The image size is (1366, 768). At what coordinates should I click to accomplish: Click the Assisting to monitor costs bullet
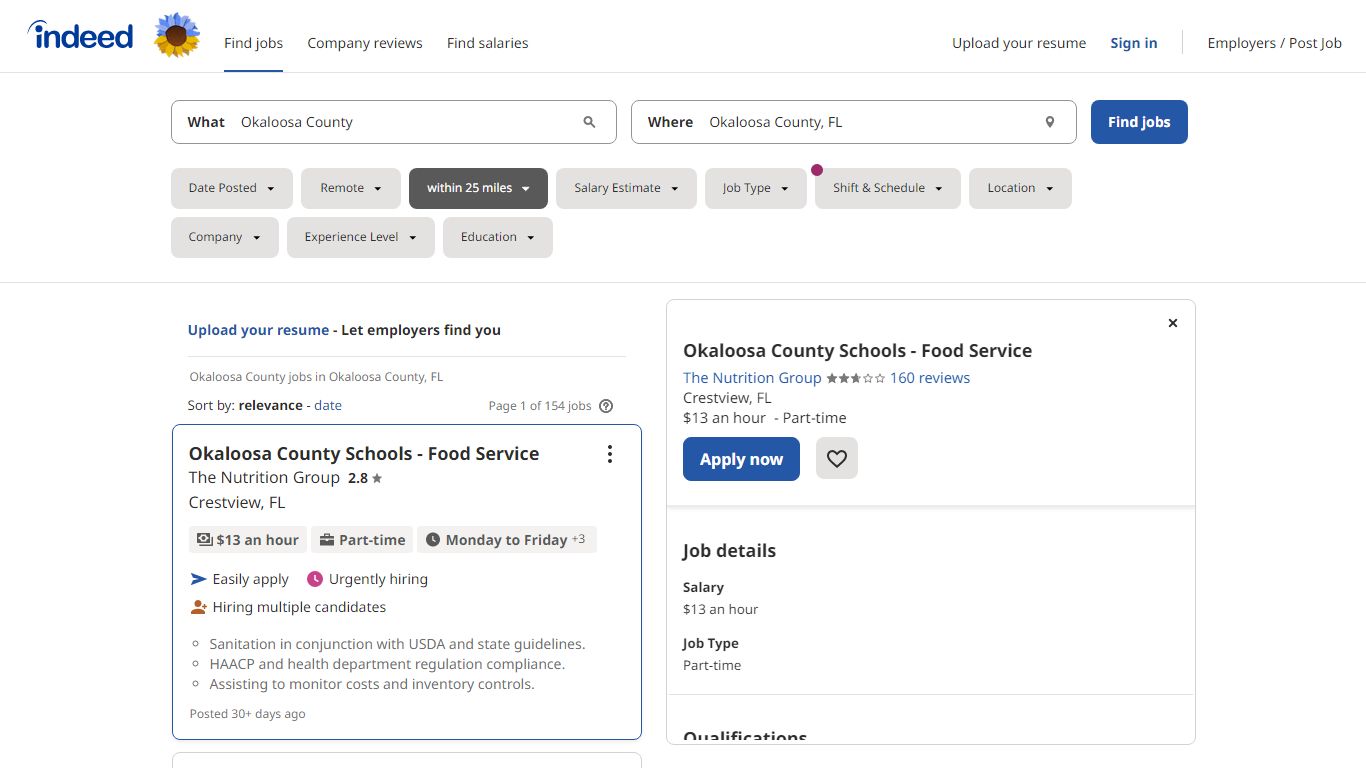pos(372,684)
